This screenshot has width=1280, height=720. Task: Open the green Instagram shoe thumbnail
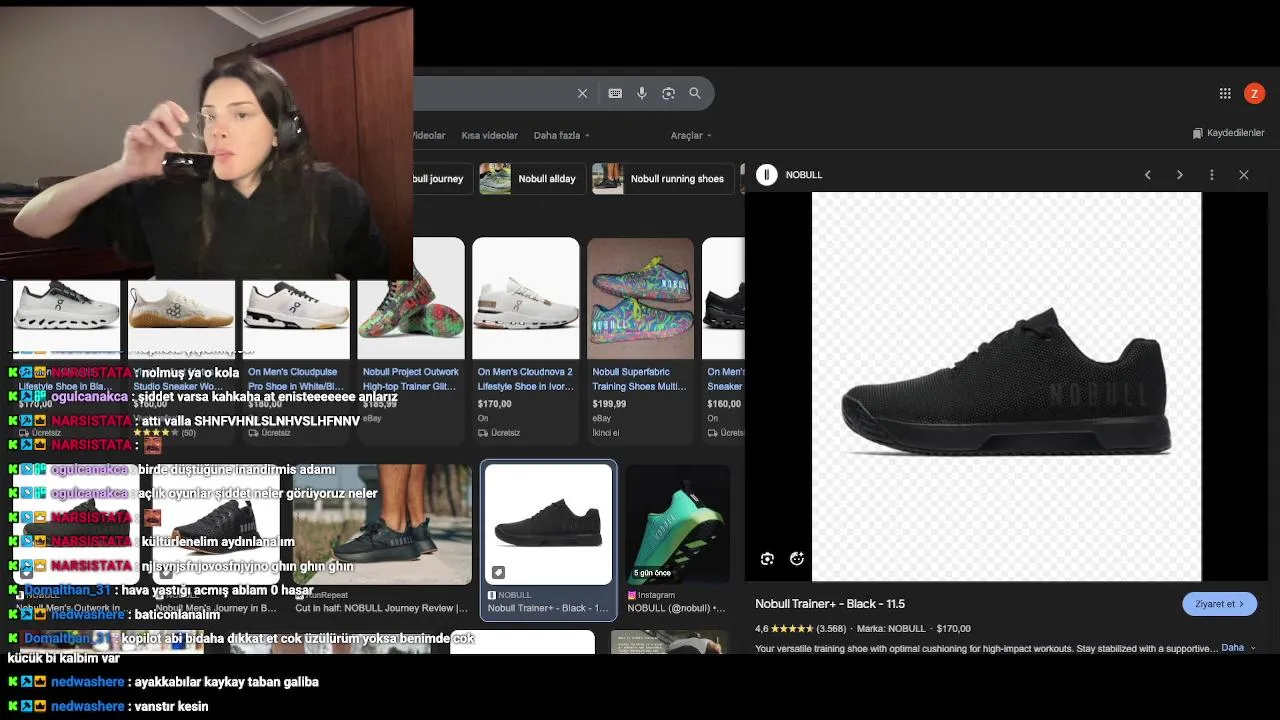[677, 524]
